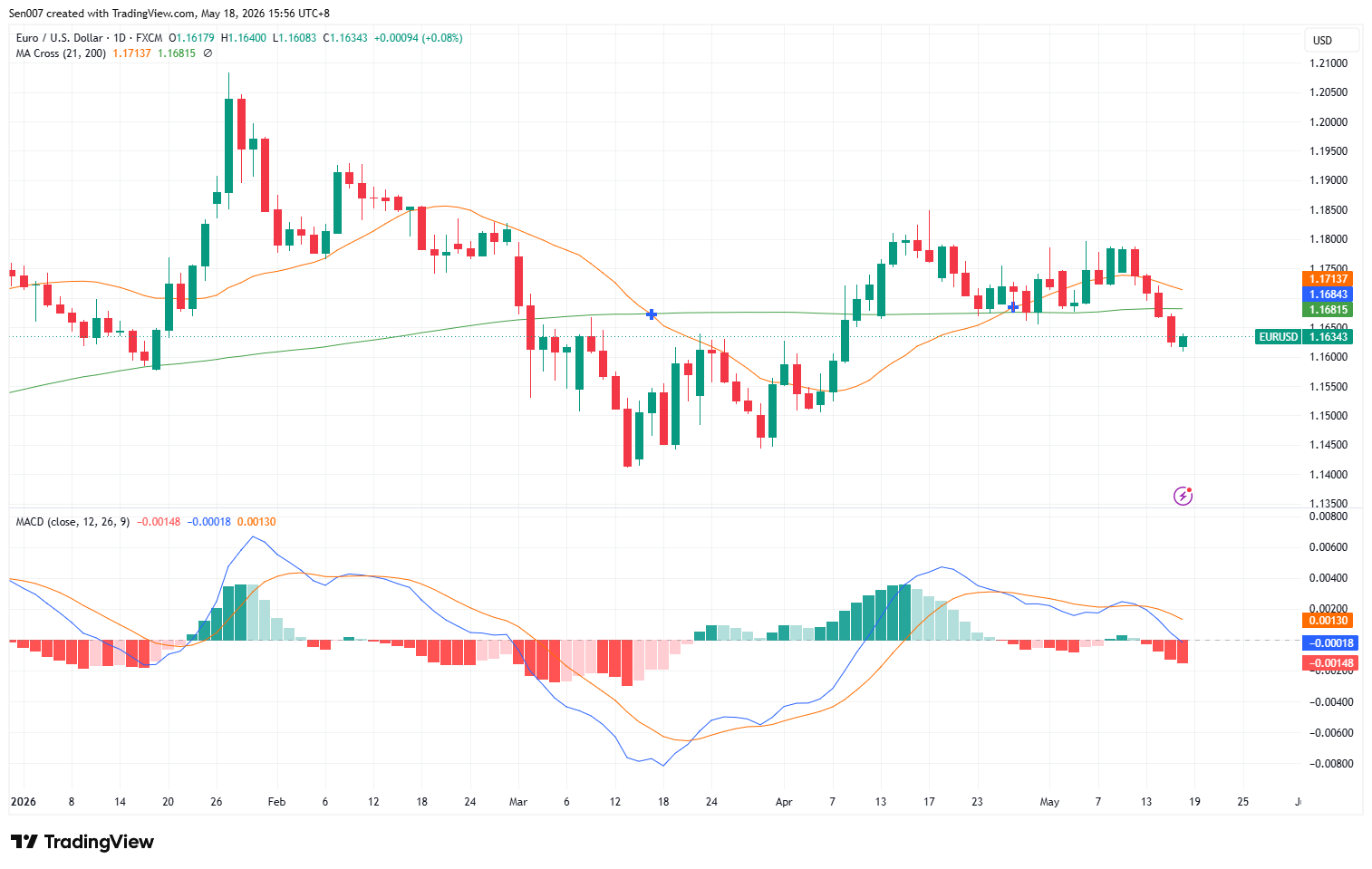
Task: Click the orange 1.17137 tag on the price axis
Action: click(1328, 279)
